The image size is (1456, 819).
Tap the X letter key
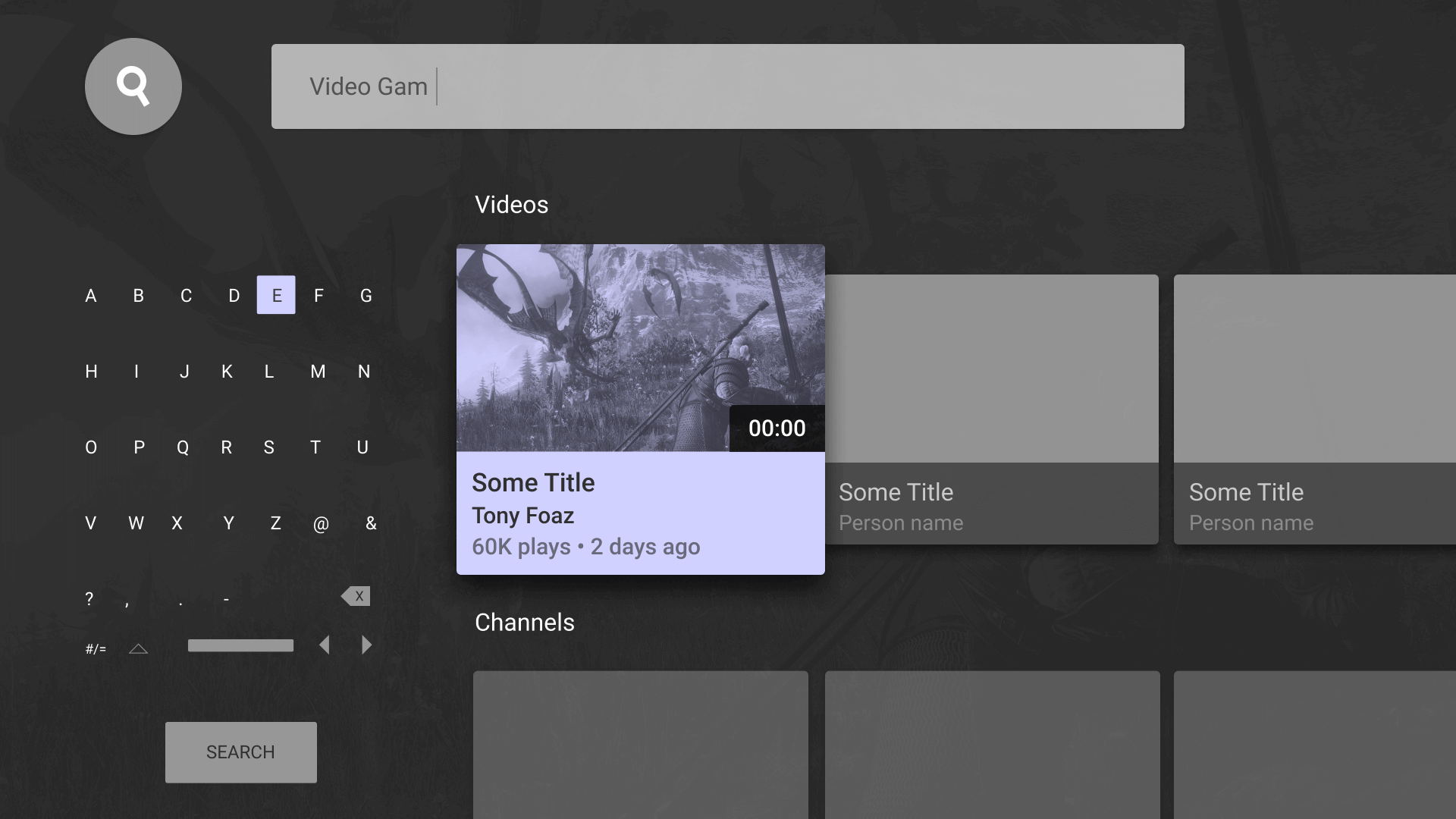[x=177, y=523]
